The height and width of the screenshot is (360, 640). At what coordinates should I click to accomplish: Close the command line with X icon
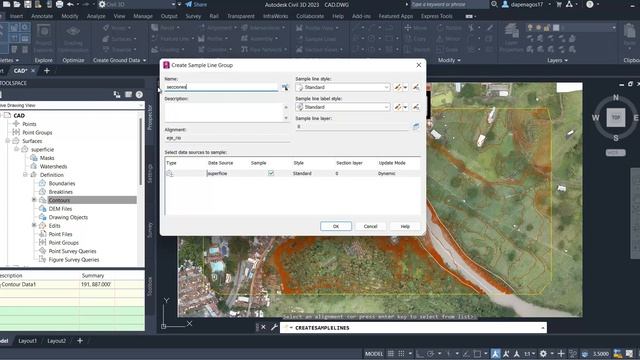click(263, 327)
